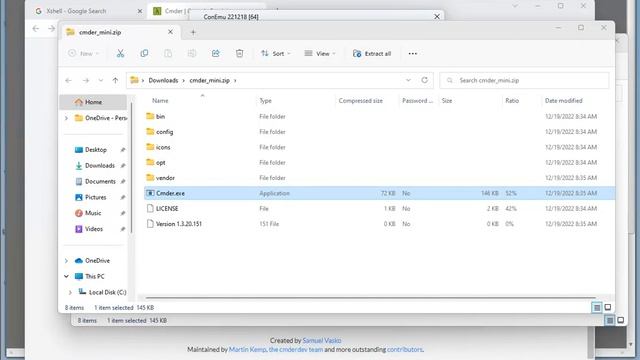Refresh the current folder view

[x=424, y=80]
